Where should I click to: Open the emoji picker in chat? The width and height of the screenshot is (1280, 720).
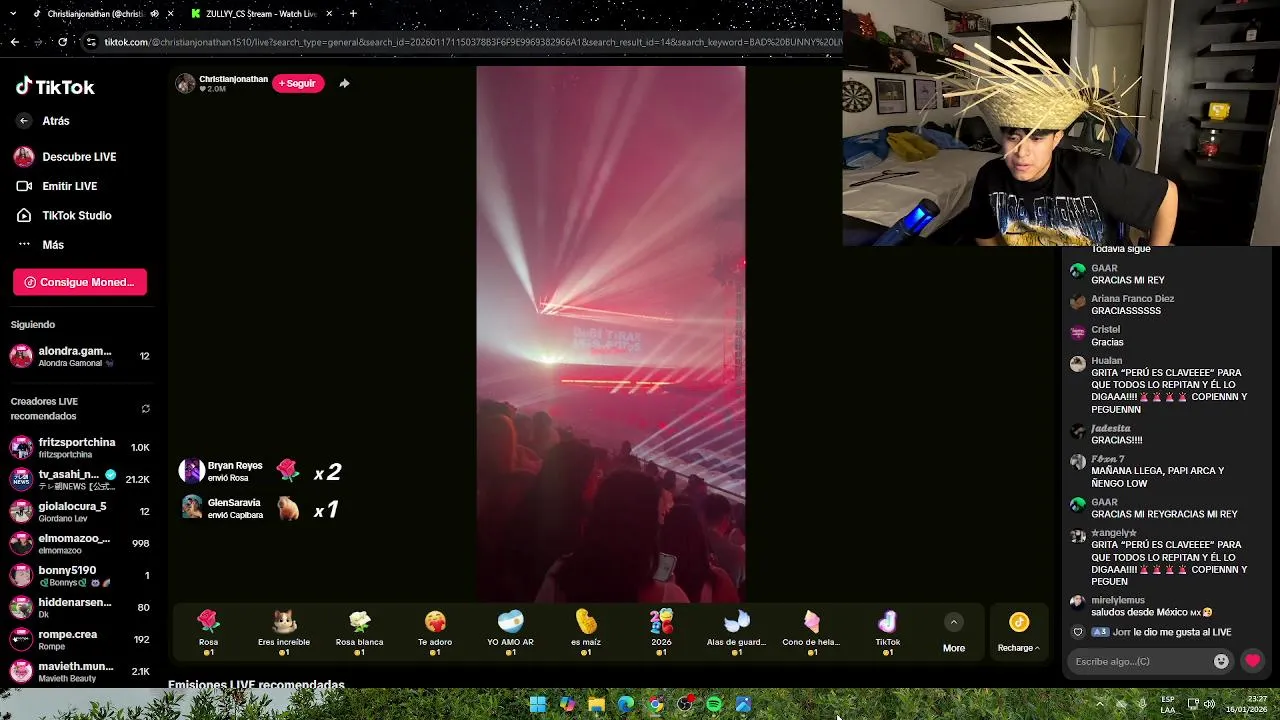1221,661
